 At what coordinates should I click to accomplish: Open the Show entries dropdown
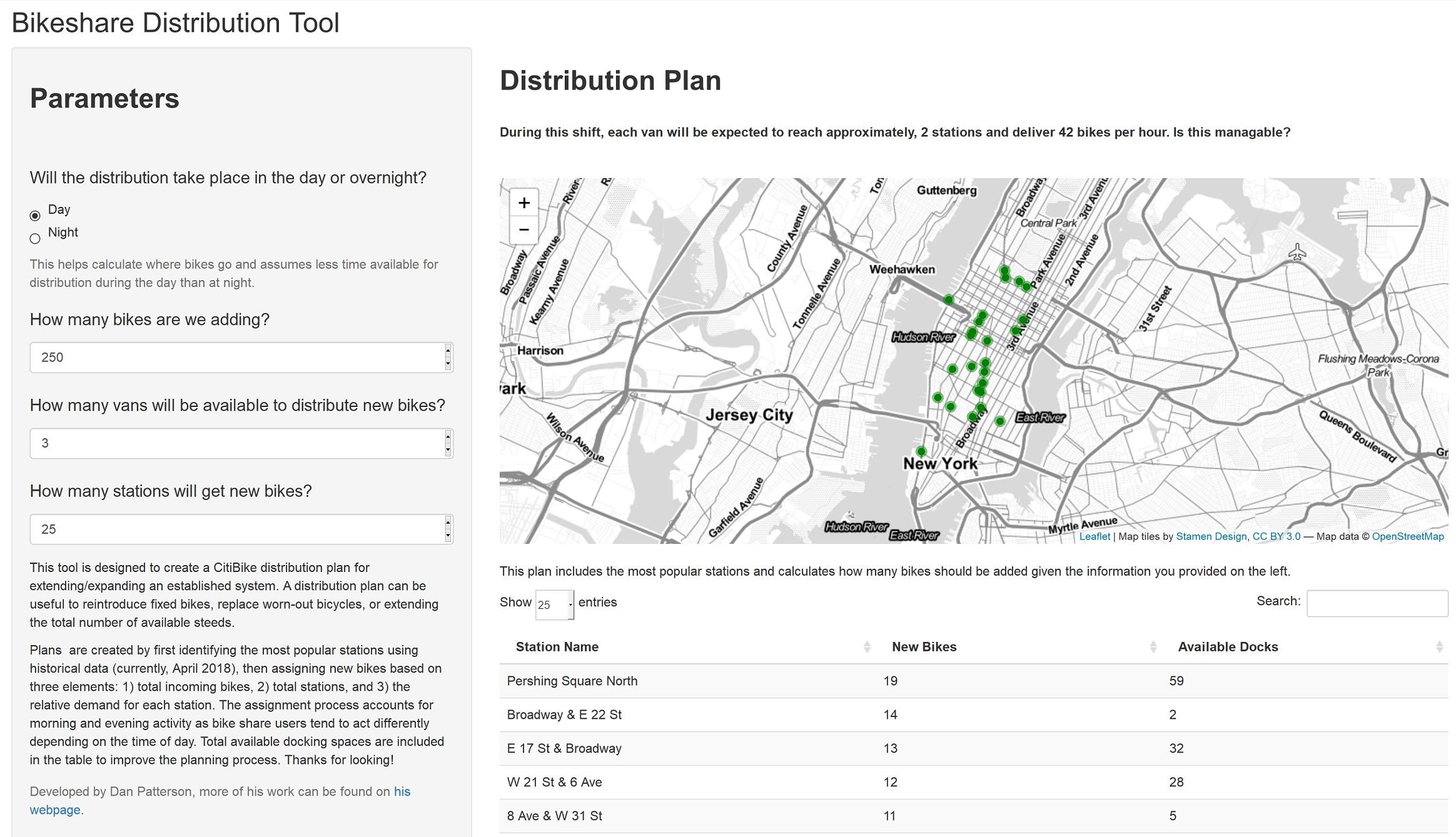point(554,604)
